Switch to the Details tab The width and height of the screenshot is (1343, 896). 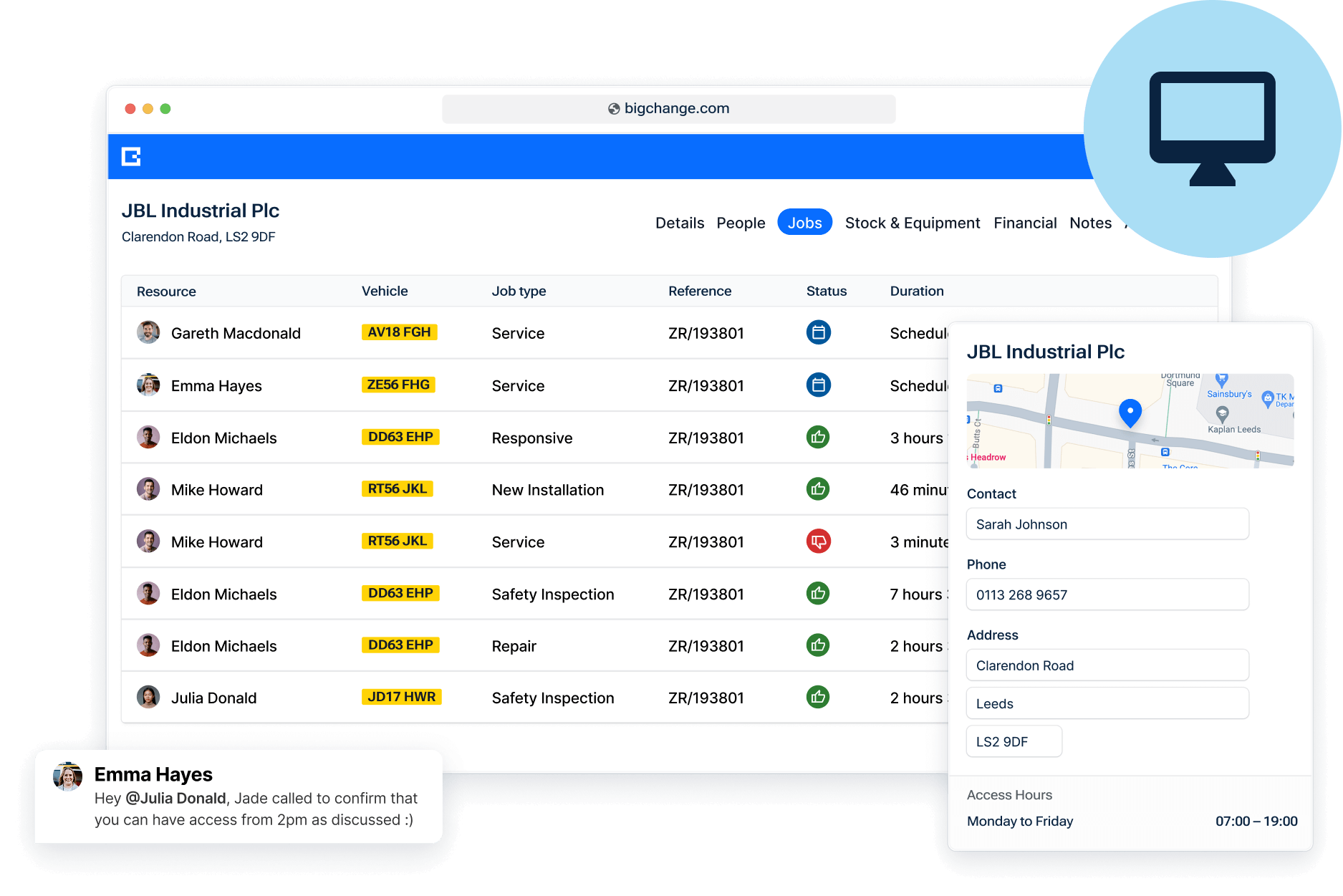[x=679, y=223]
